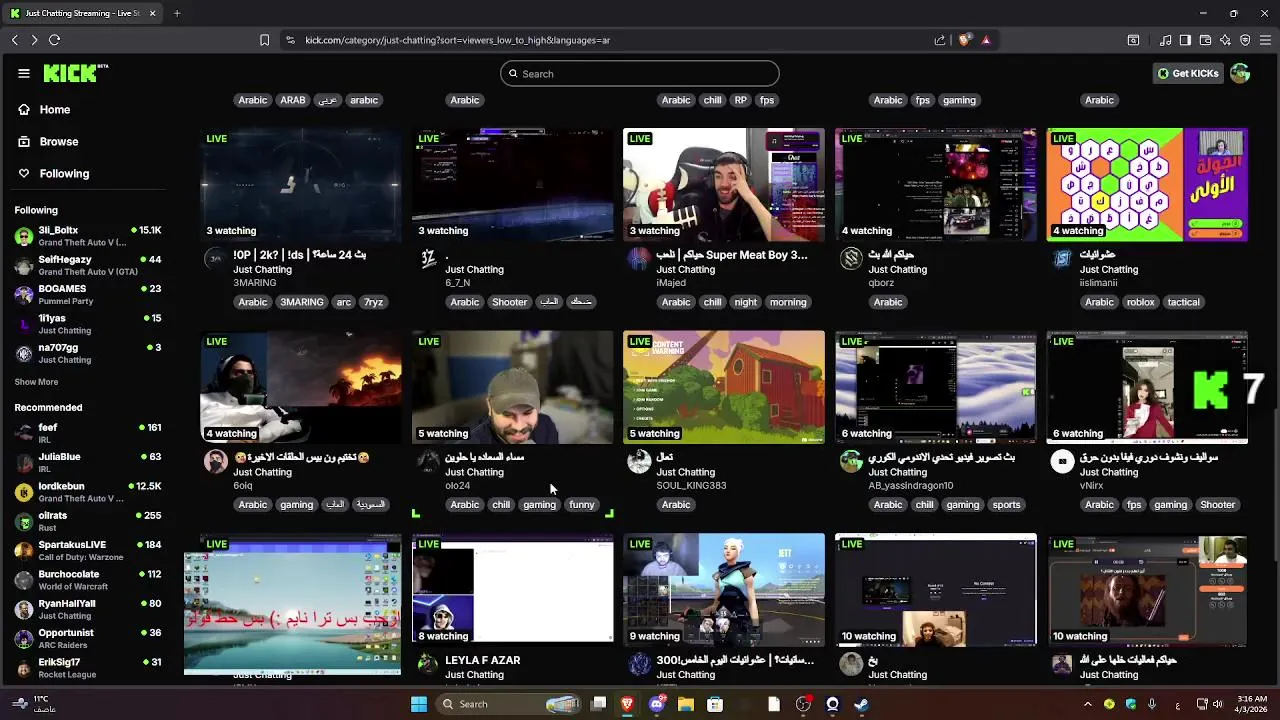This screenshot has height=720, width=1280.
Task: Open Browse in the sidebar
Action: point(59,142)
